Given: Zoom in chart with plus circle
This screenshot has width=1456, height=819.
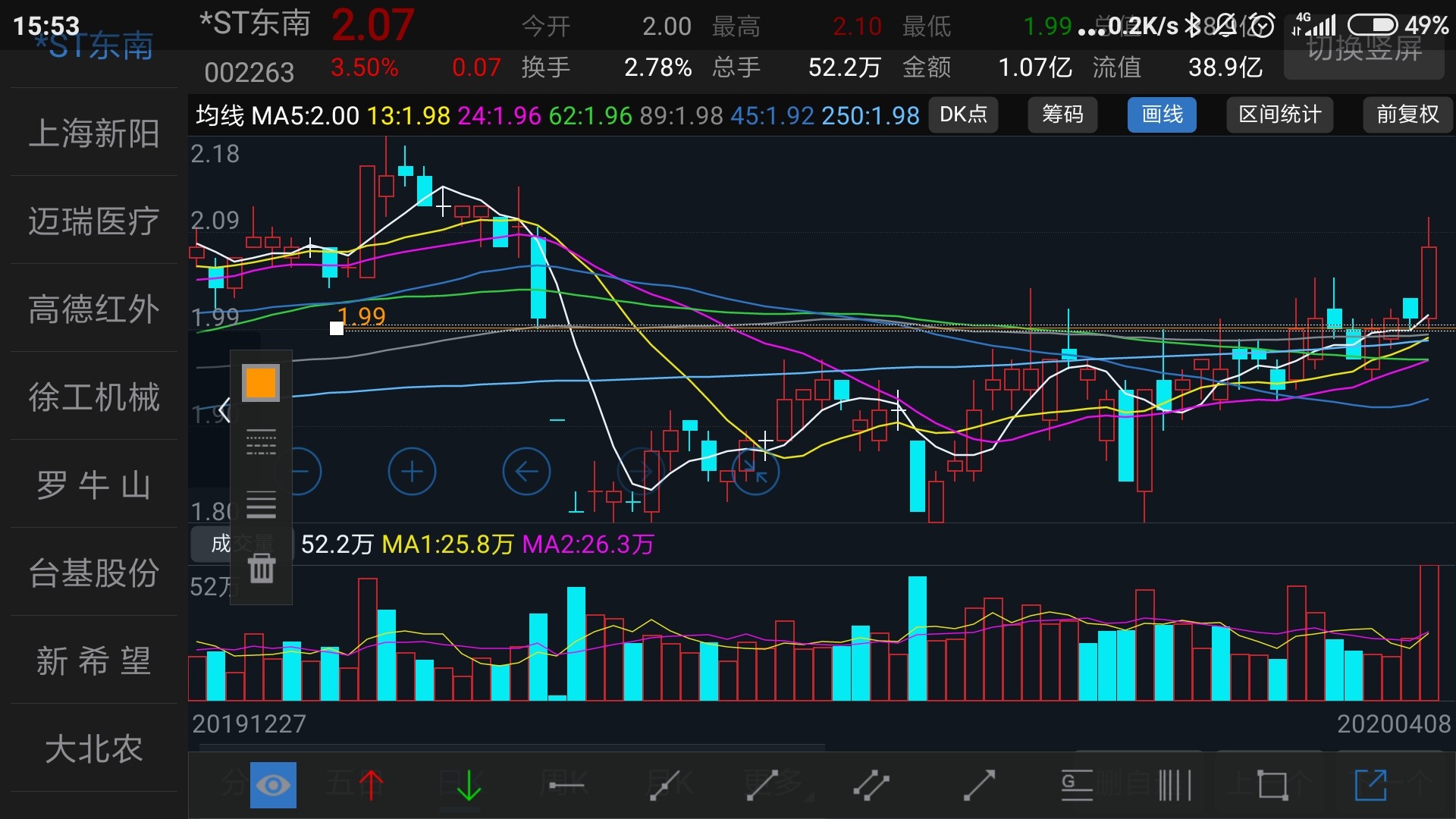Looking at the screenshot, I should click(412, 472).
